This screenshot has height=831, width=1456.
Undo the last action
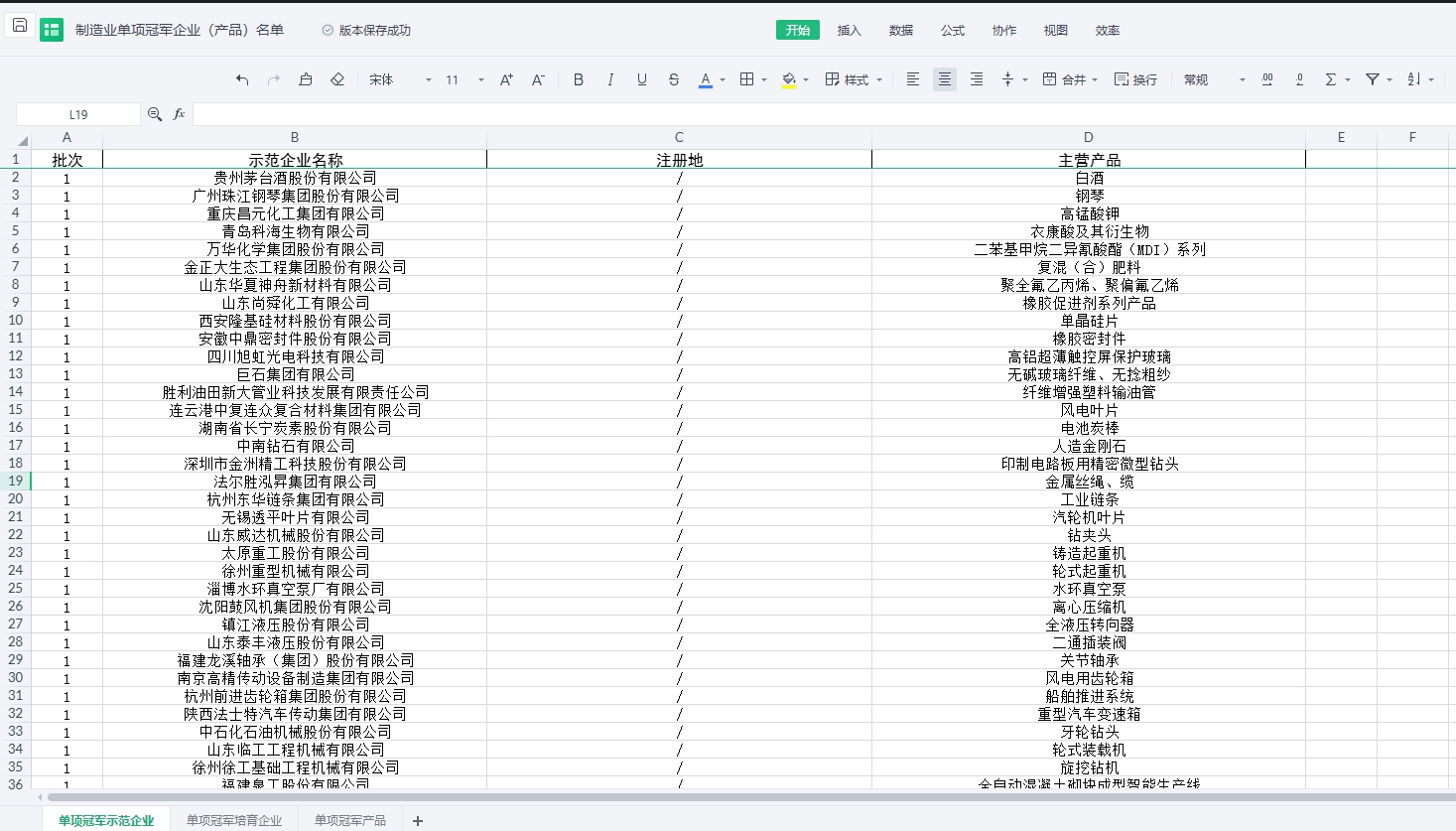coord(242,79)
